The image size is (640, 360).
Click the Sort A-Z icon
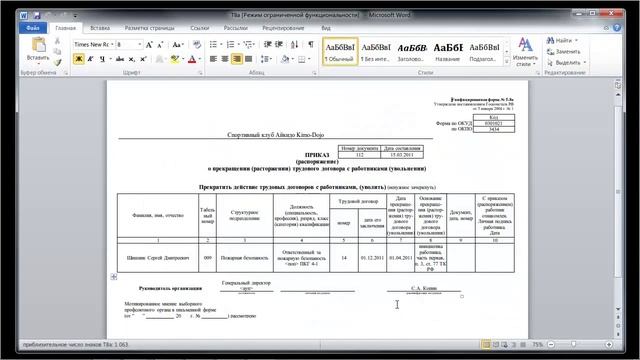click(295, 44)
